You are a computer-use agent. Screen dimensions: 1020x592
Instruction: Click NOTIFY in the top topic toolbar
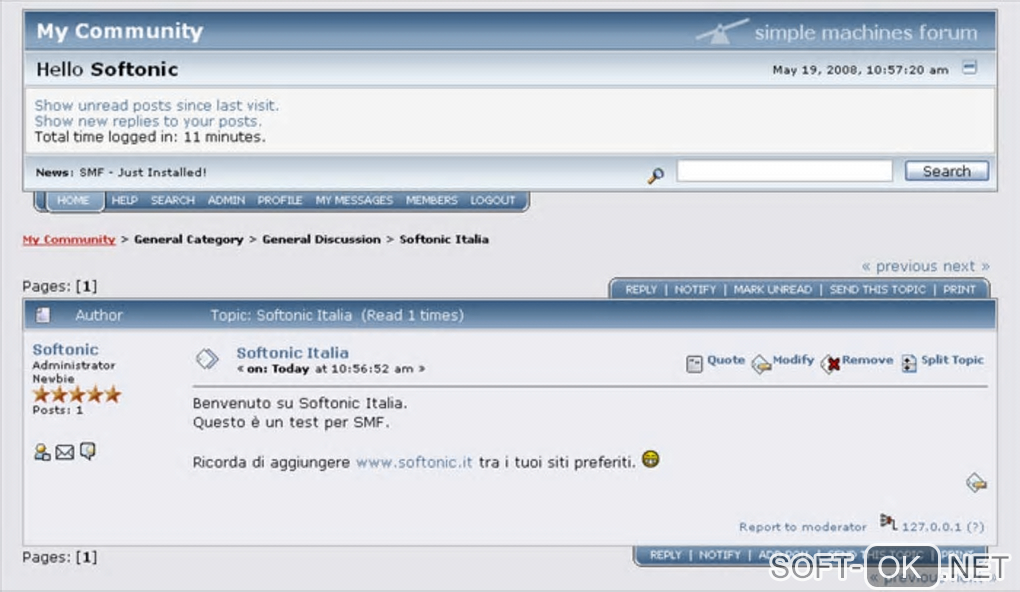click(695, 289)
